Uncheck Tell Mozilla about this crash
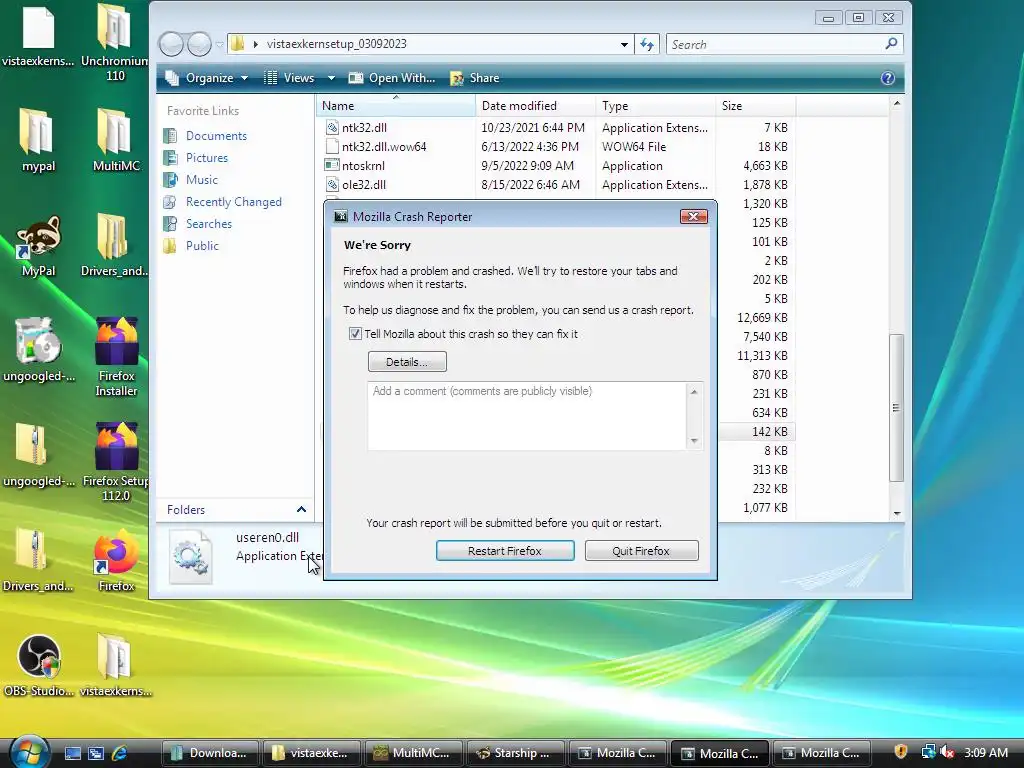This screenshot has height=768, width=1024. 355,334
